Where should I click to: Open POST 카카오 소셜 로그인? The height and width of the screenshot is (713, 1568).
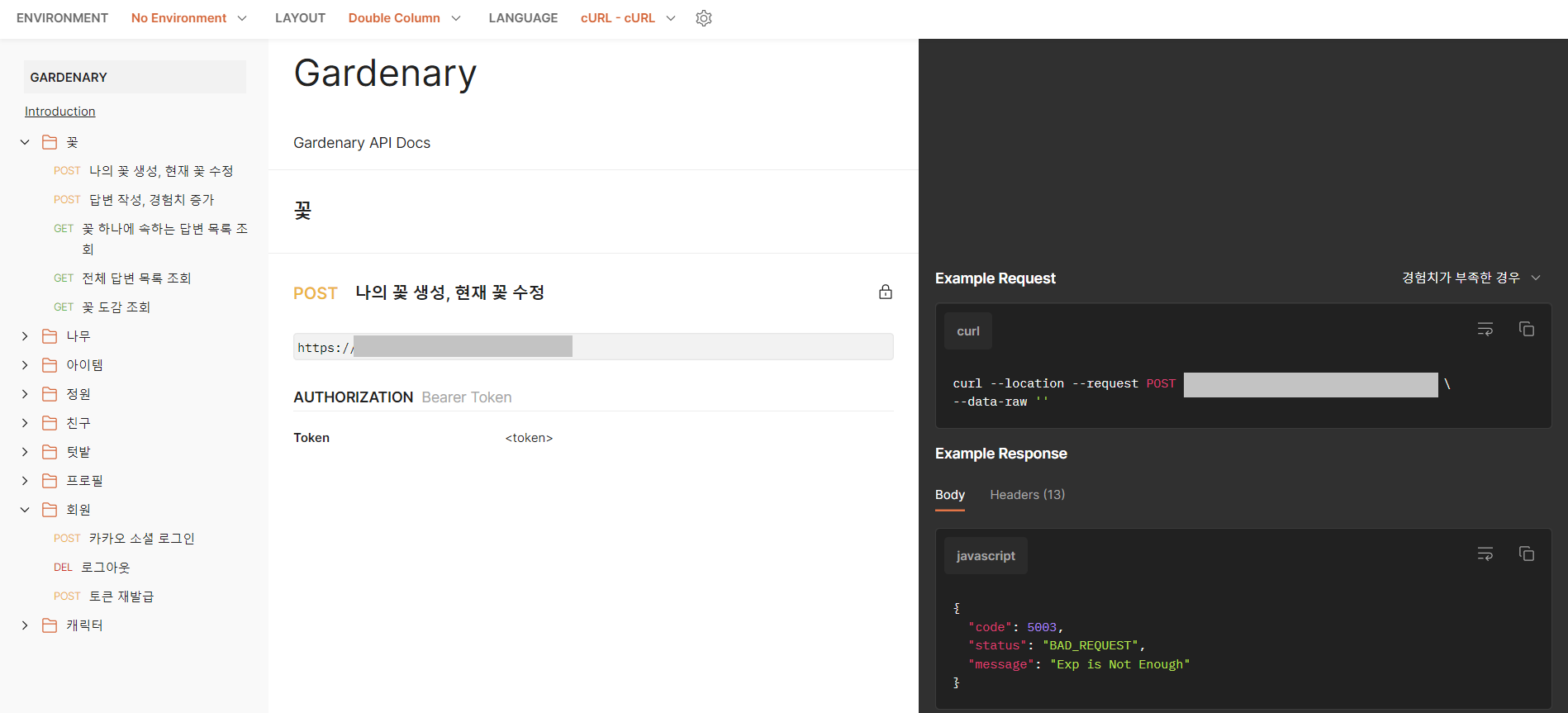(x=124, y=539)
